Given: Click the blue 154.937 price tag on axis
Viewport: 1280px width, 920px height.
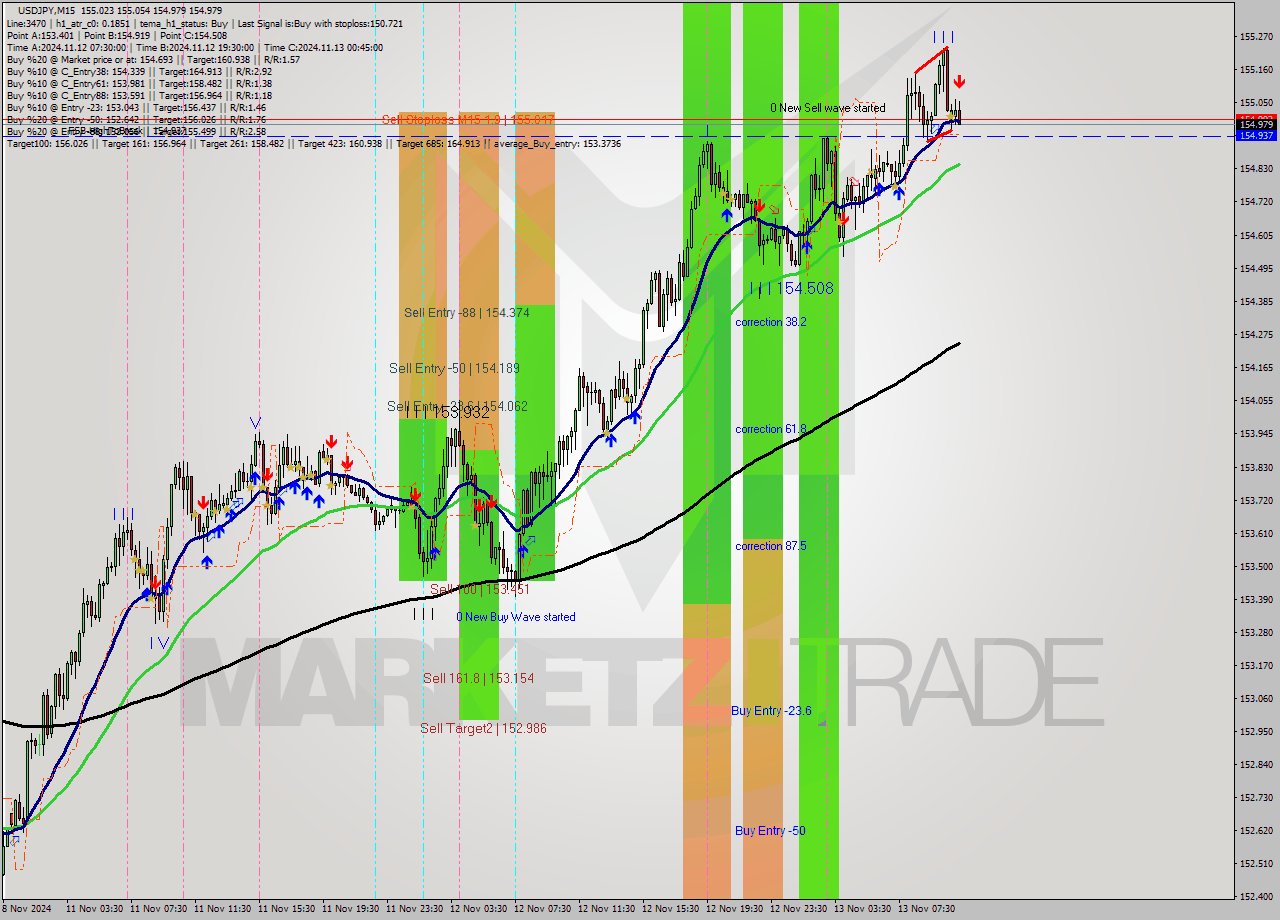Looking at the screenshot, I should pyautogui.click(x=1256, y=135).
